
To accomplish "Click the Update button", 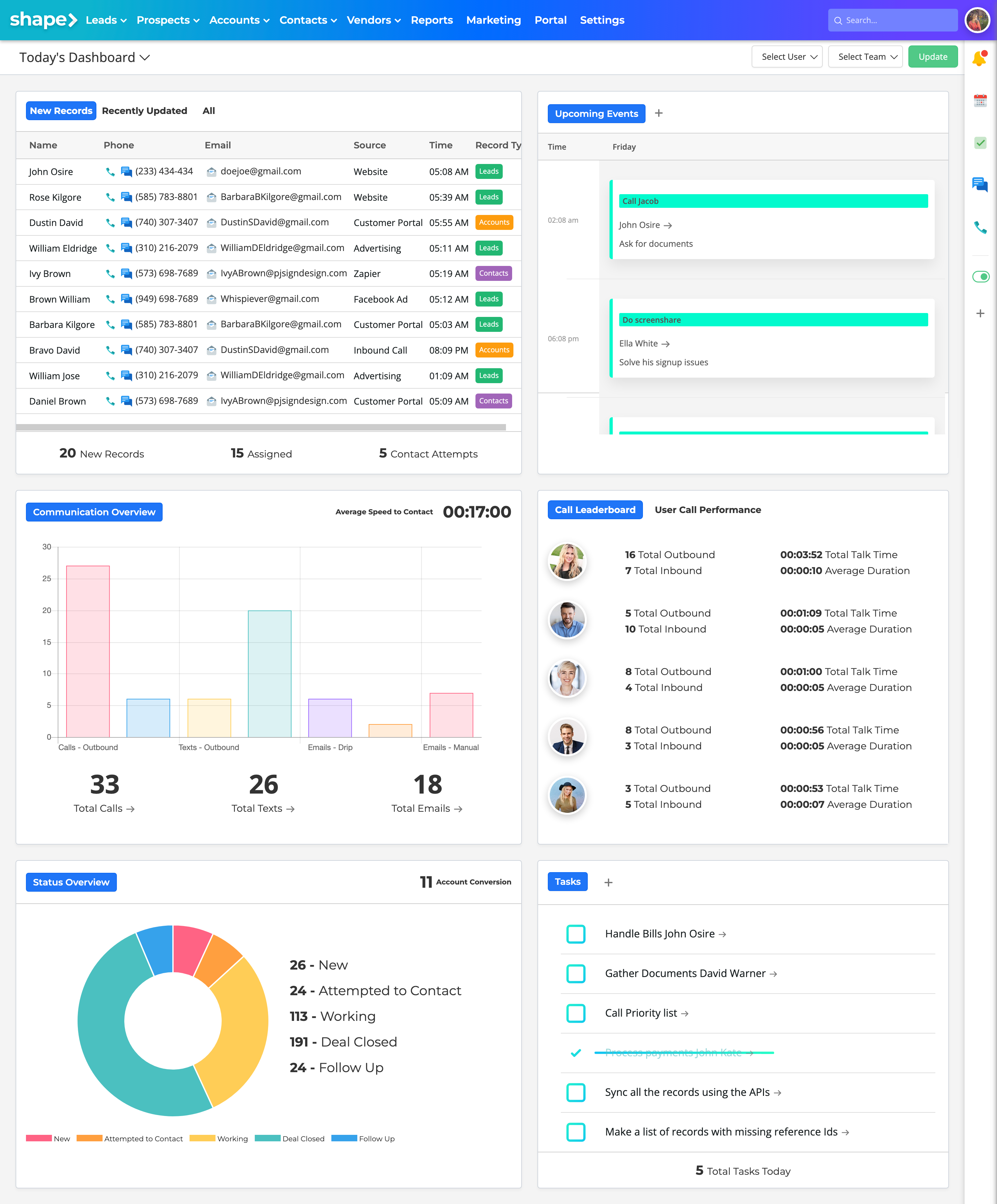I will [x=932, y=57].
